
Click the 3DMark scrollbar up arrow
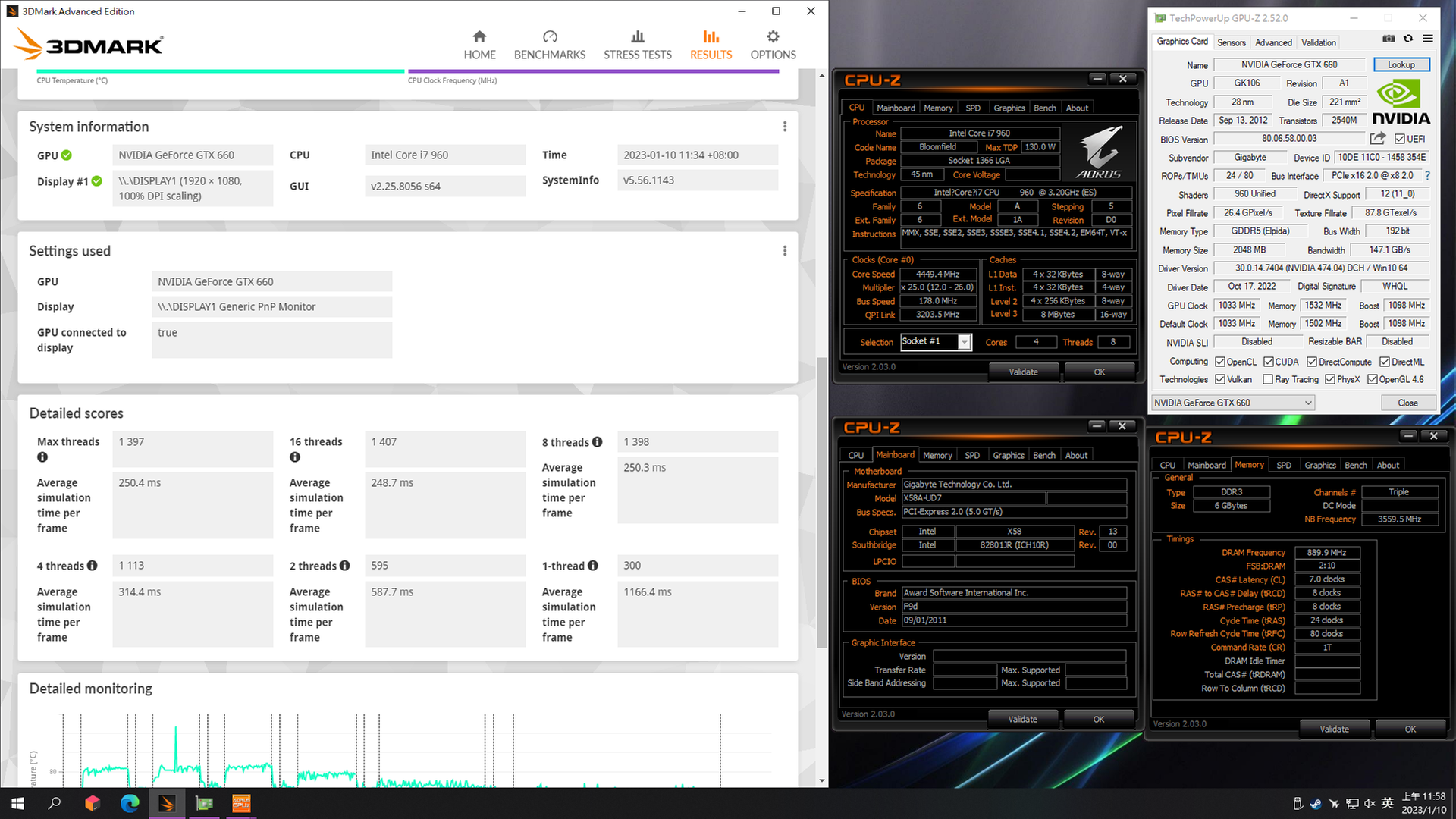(822, 76)
